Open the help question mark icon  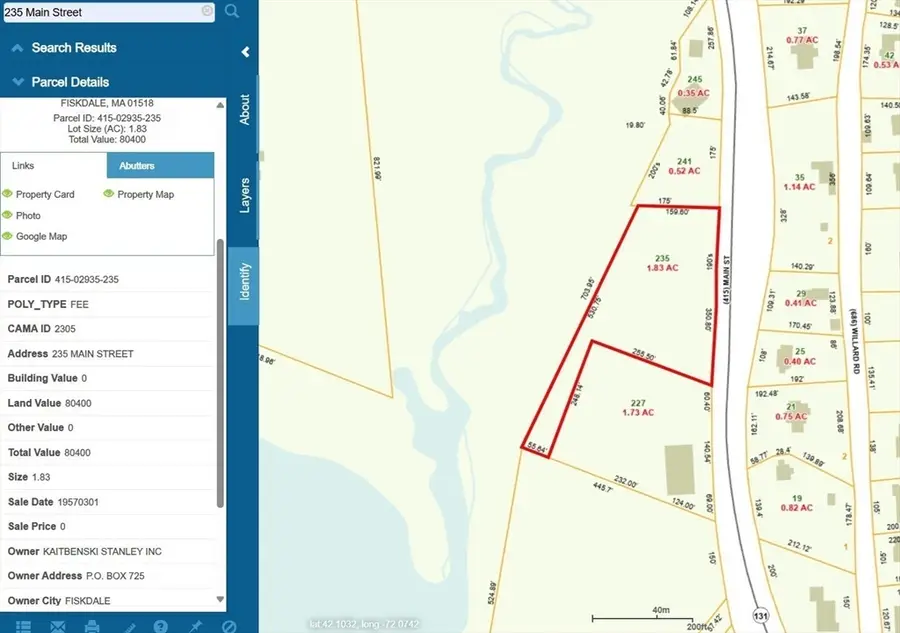coord(161,626)
